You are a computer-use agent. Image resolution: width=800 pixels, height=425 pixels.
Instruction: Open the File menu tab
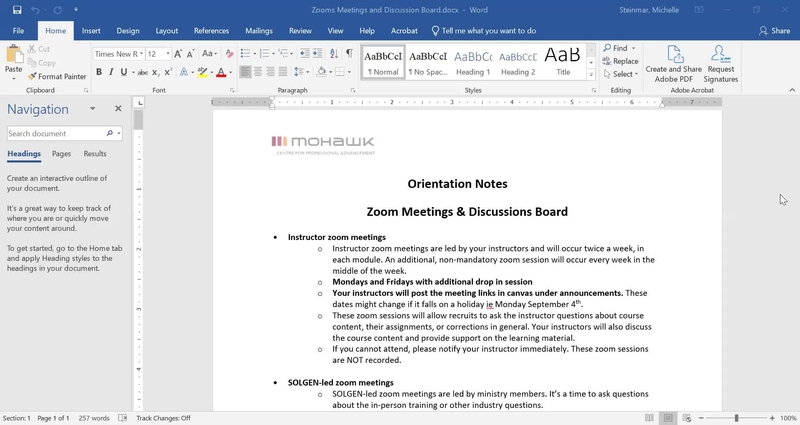[18, 31]
